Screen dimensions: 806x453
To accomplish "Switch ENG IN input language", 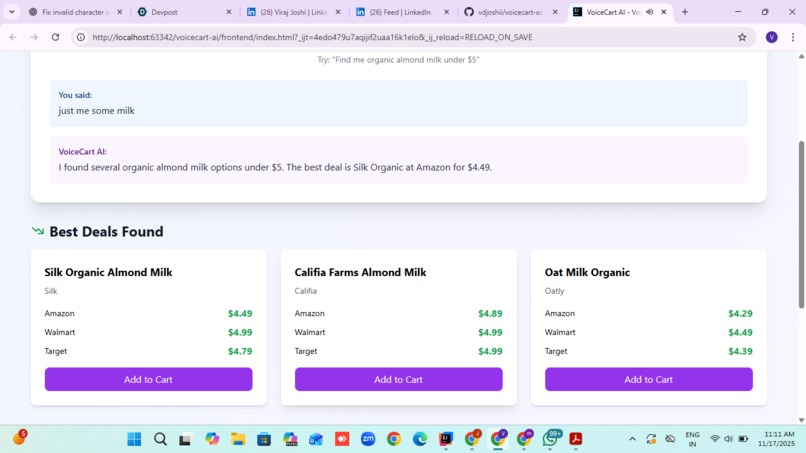I will coord(692,439).
